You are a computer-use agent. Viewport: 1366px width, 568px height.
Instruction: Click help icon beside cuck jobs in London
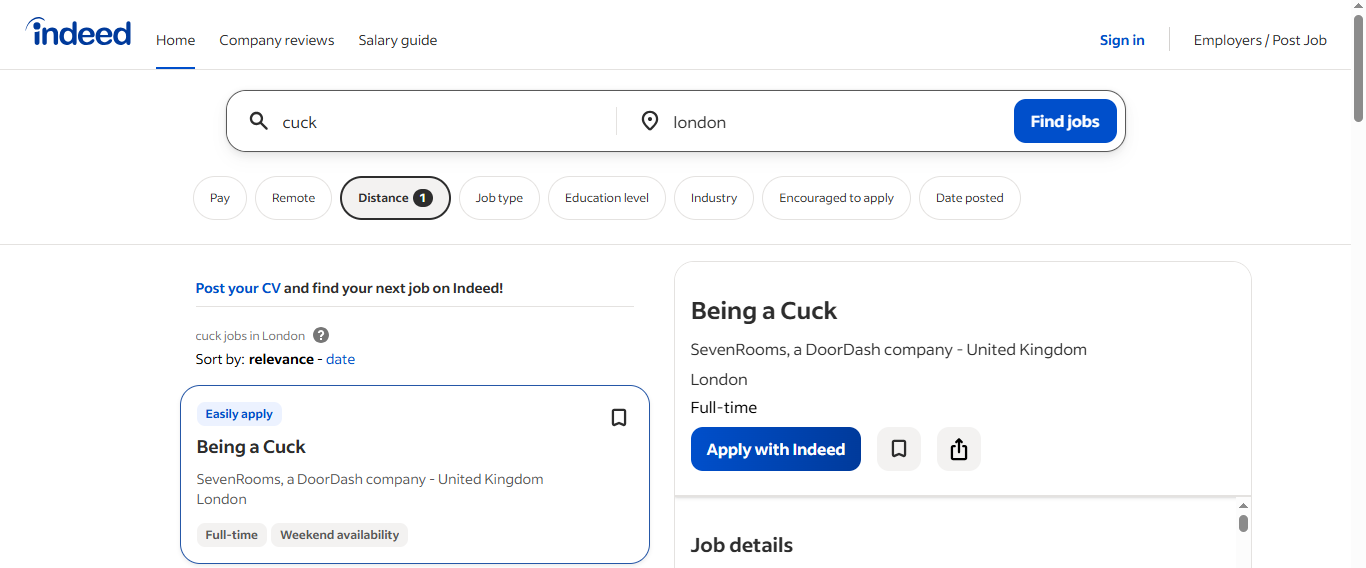click(x=321, y=335)
